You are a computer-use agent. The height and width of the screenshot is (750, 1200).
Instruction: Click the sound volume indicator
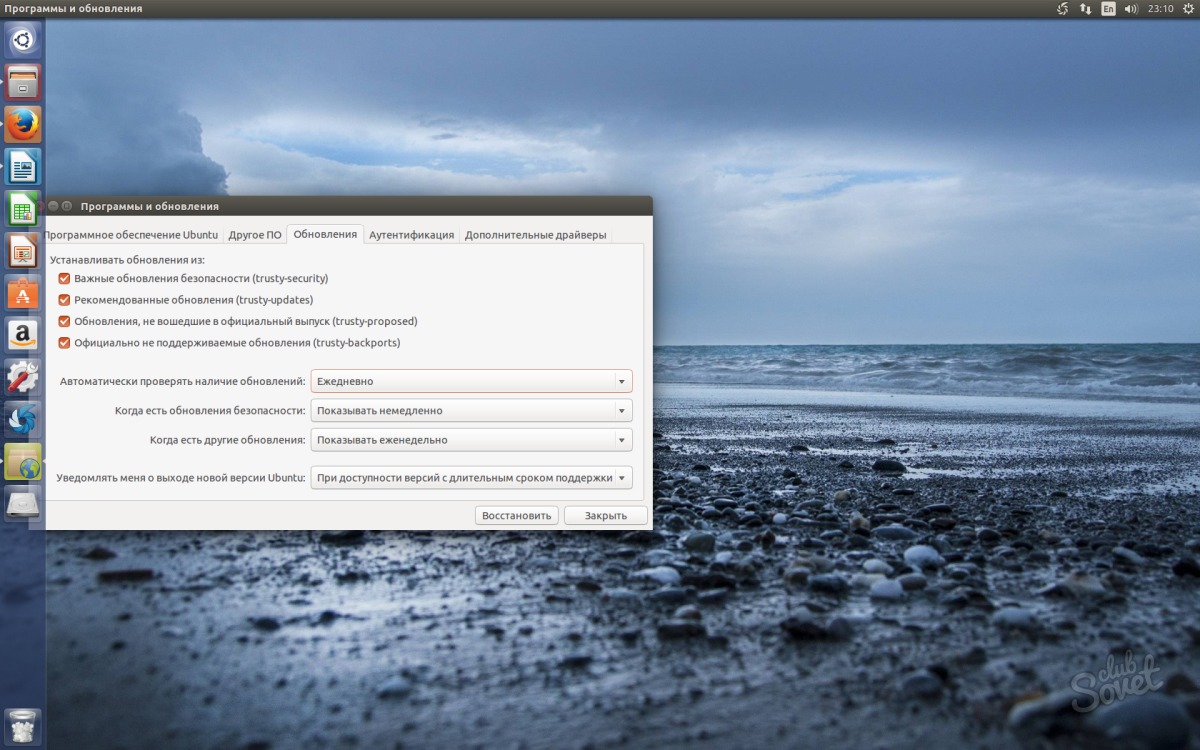point(1131,9)
